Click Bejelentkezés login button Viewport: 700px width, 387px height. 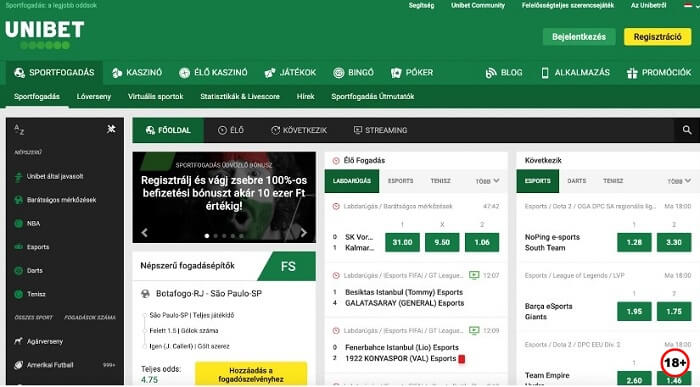579,37
